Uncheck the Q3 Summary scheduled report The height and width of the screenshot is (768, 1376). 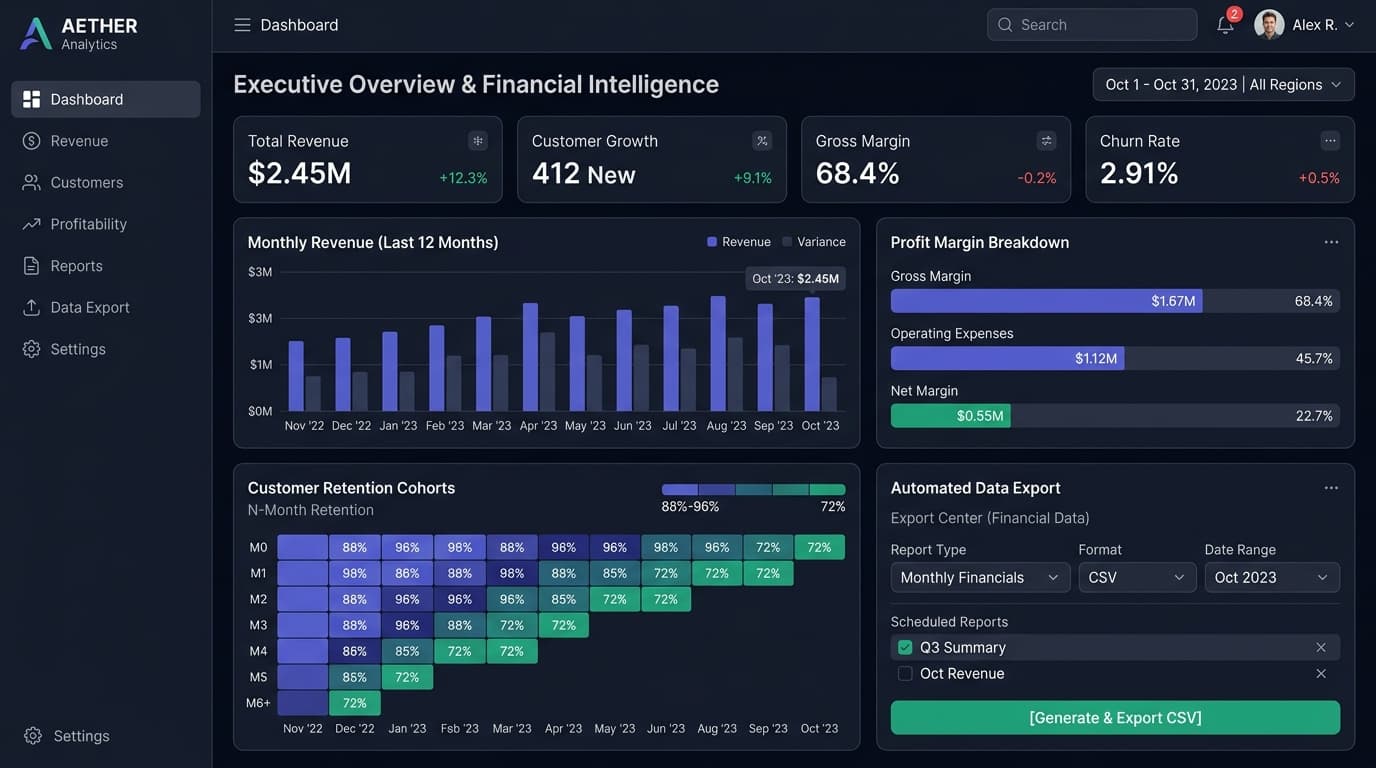click(x=905, y=648)
